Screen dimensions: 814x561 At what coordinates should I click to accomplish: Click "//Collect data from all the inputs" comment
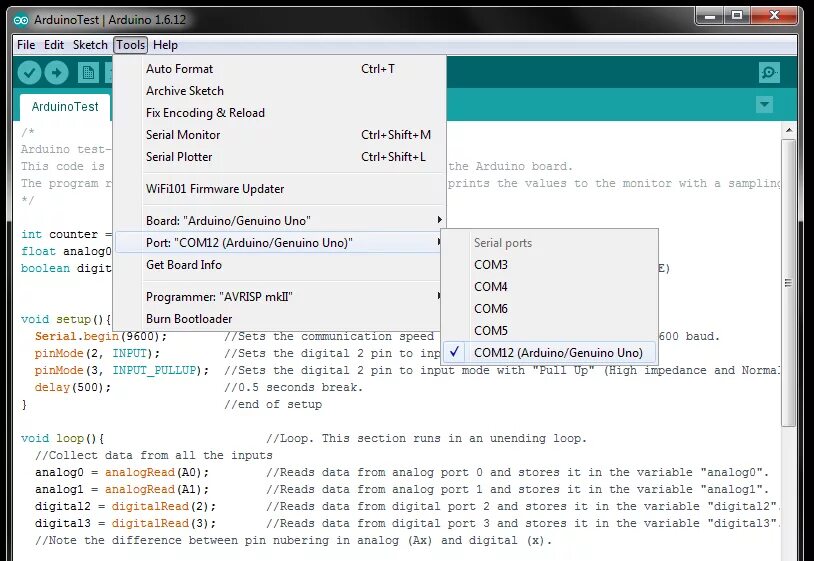pyautogui.click(x=154, y=456)
